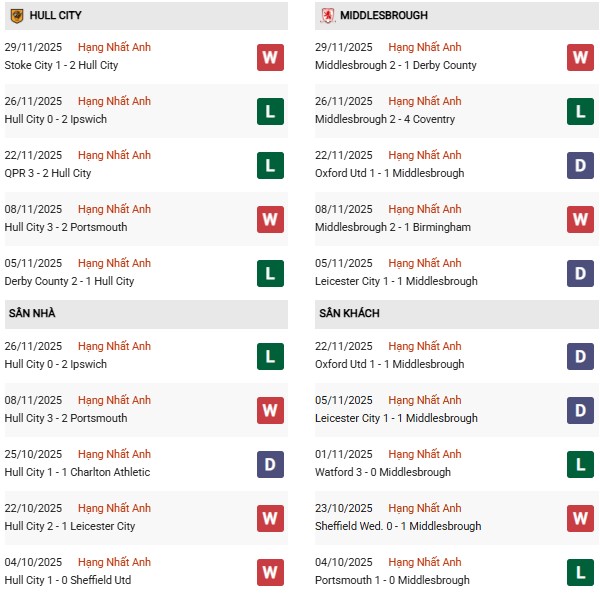Screen dimensions: 600x595
Task: Open the Middlesbrough 2 - 1 Derby County match
Action: coord(395,65)
